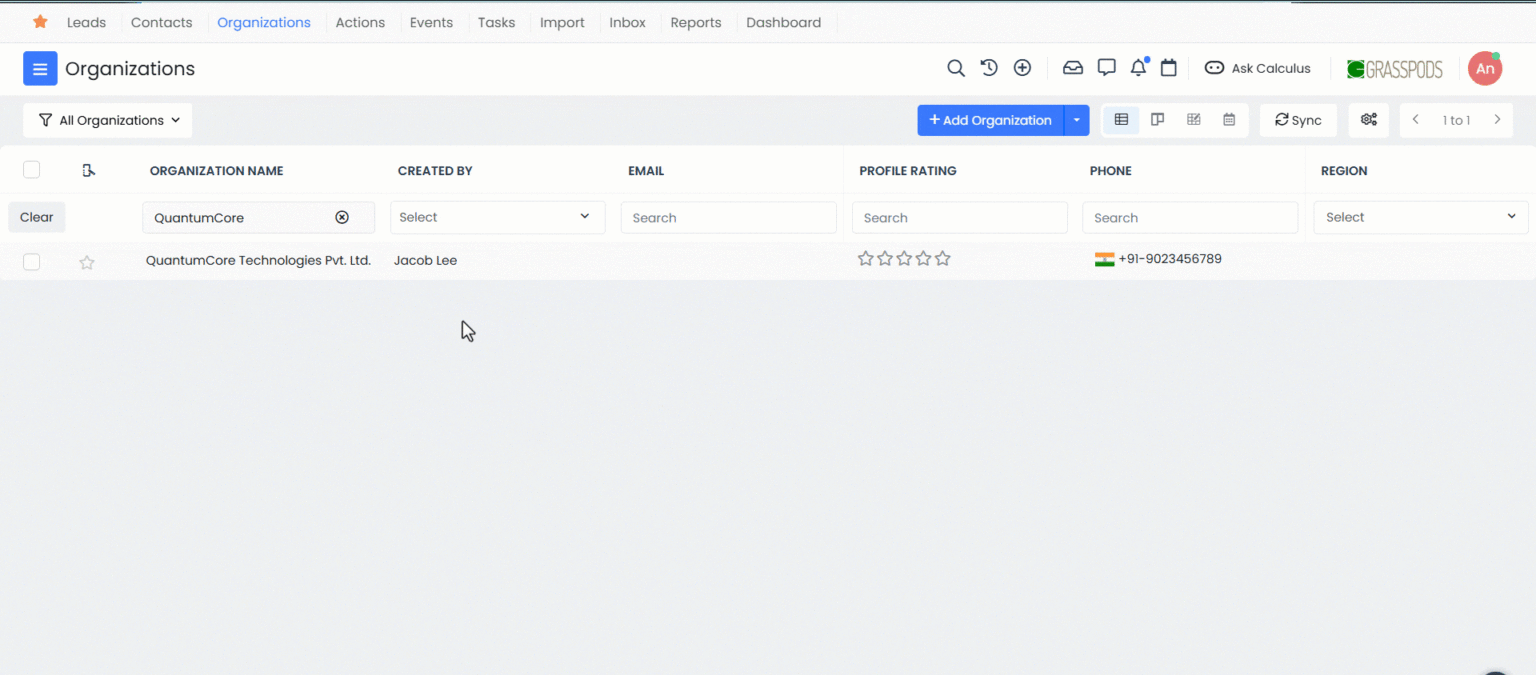Screen dimensions: 1536x675
Task: Open the Organizations tab
Action: (264, 22)
